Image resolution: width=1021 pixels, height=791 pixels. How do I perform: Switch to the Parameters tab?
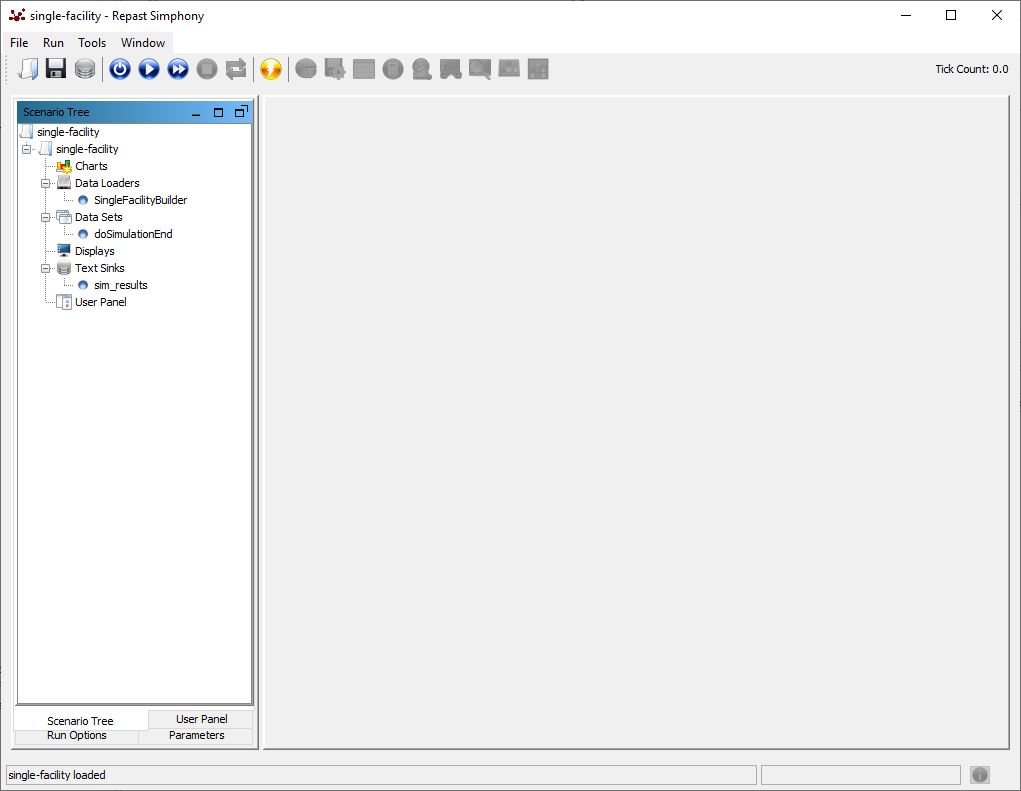point(196,736)
